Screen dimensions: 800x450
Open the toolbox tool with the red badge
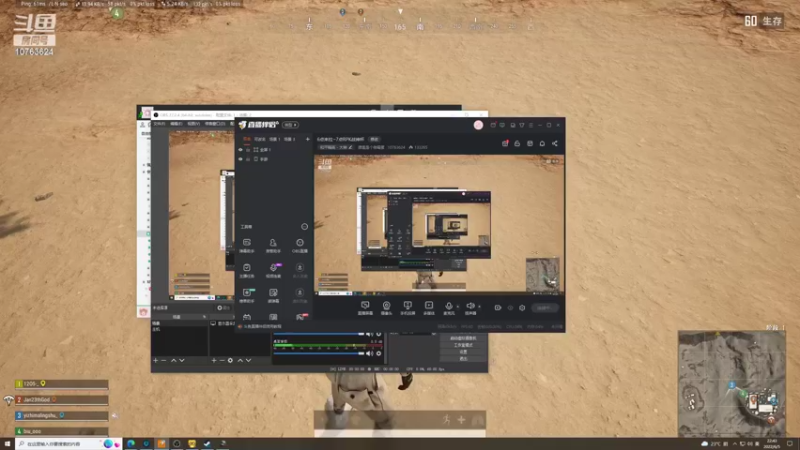coord(301,317)
